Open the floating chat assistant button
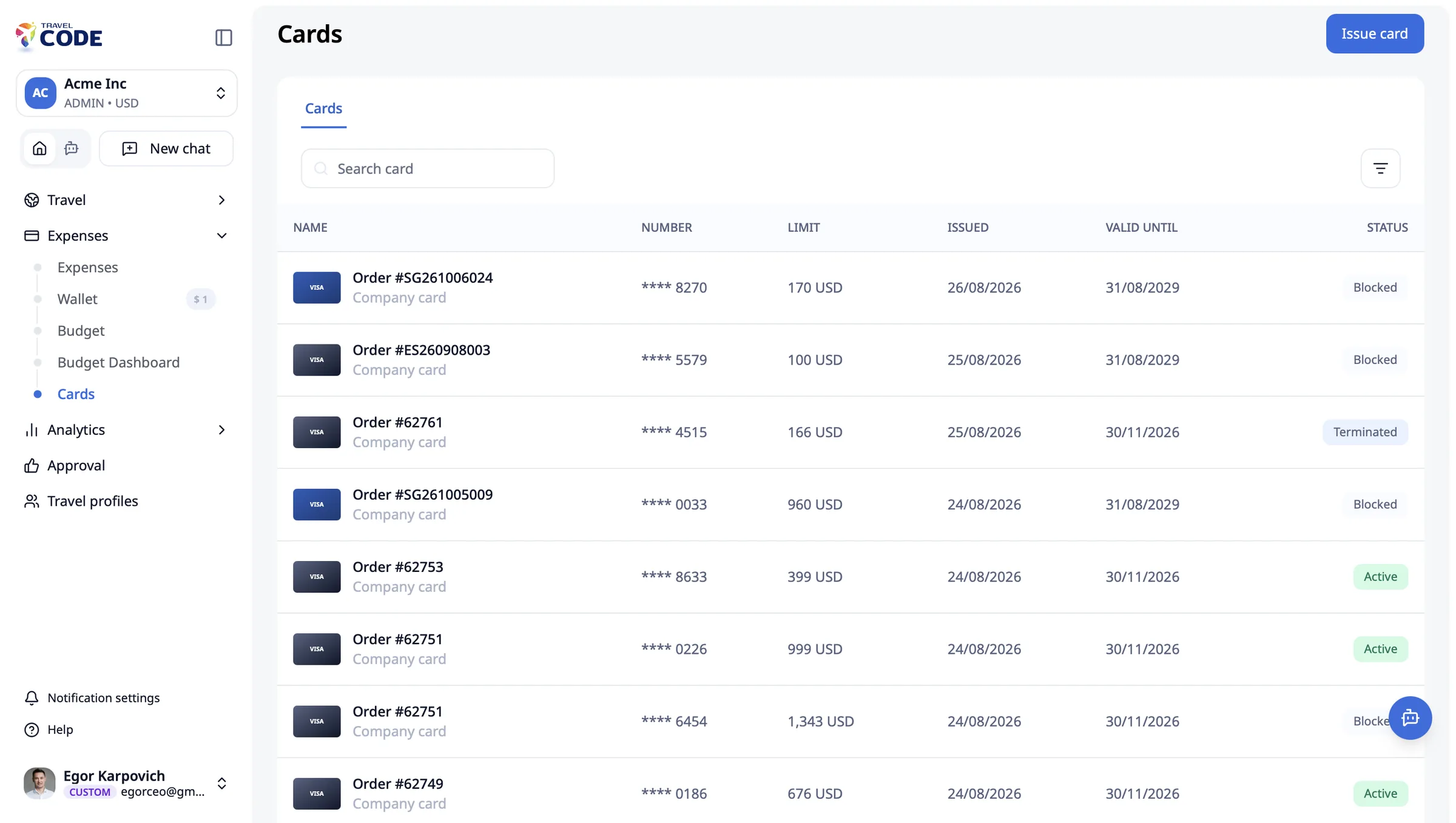The height and width of the screenshot is (823, 1456). click(x=1410, y=718)
